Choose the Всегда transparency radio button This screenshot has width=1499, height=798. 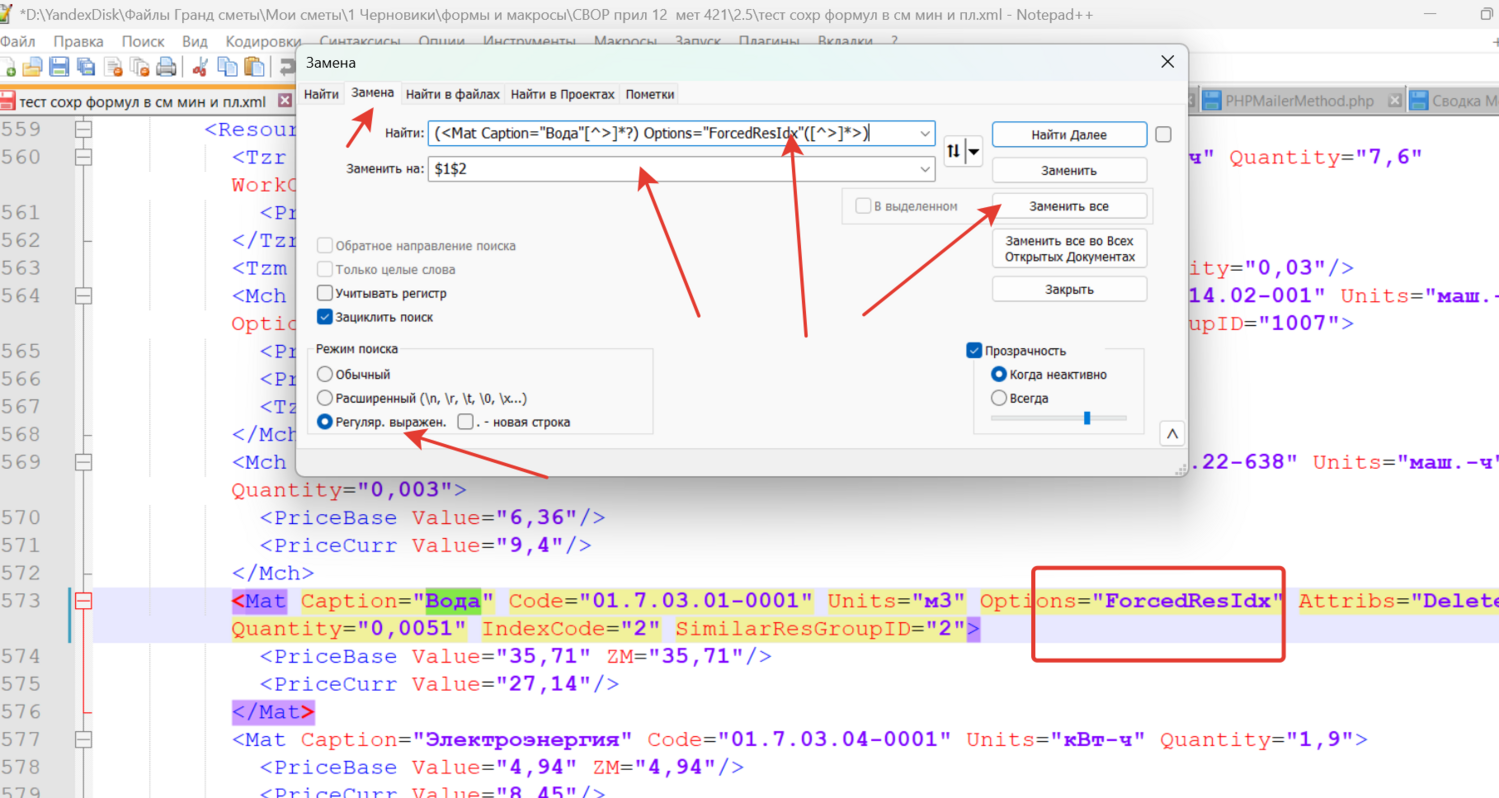998,398
